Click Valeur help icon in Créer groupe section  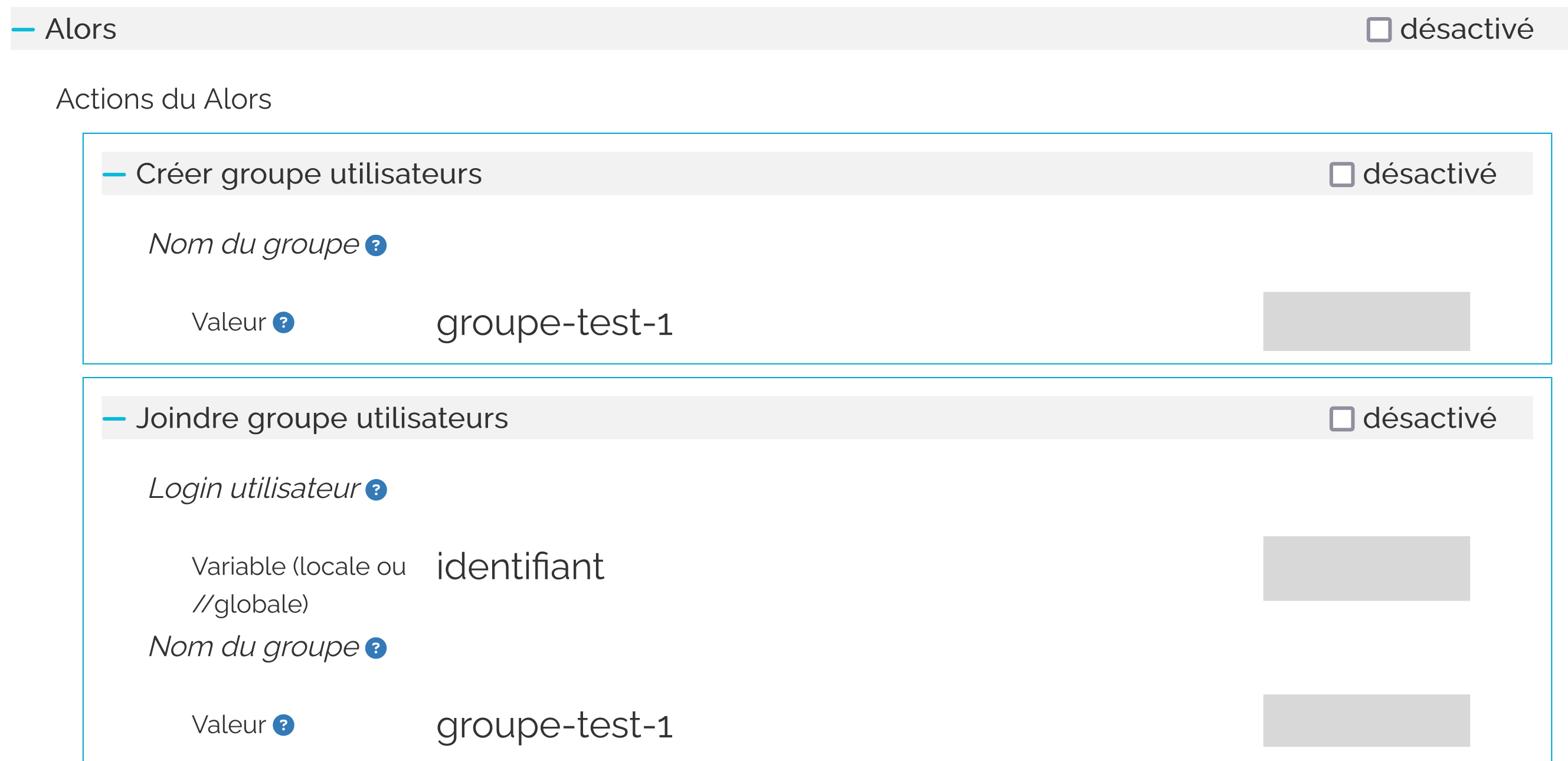coord(283,323)
